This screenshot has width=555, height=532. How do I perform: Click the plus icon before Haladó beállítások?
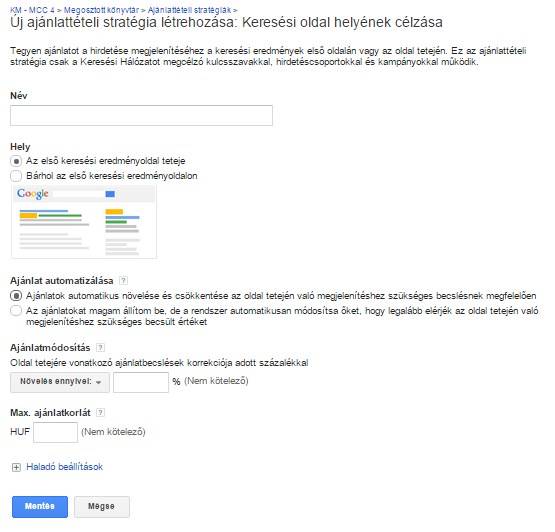16,467
